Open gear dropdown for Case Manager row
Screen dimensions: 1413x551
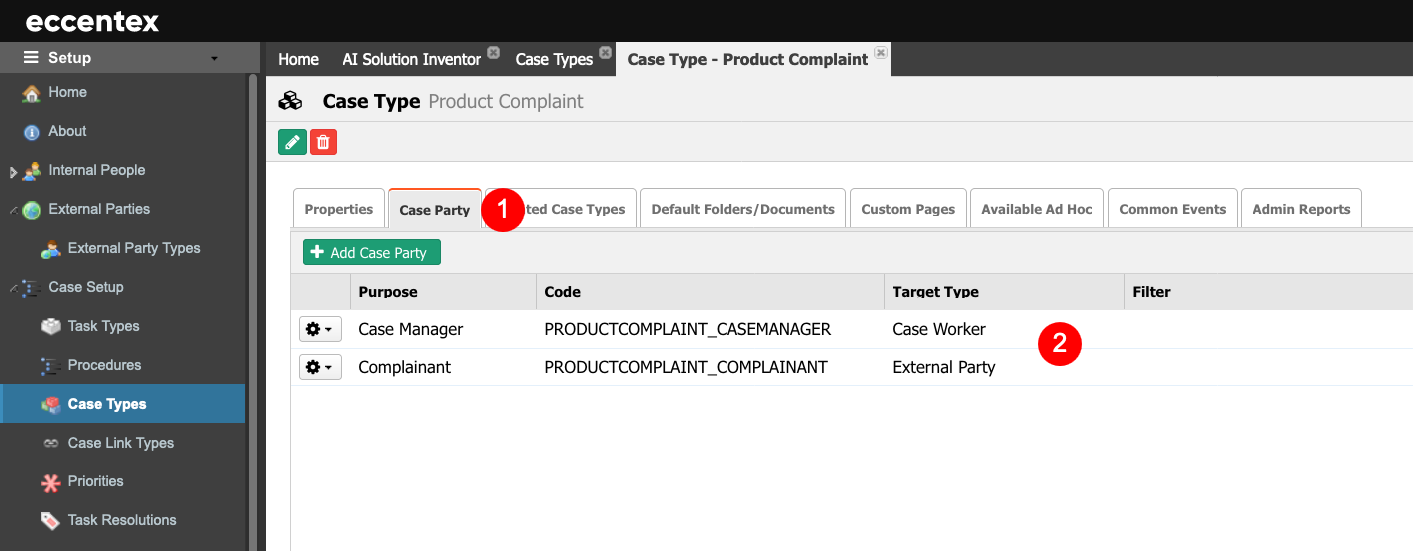[x=320, y=329]
